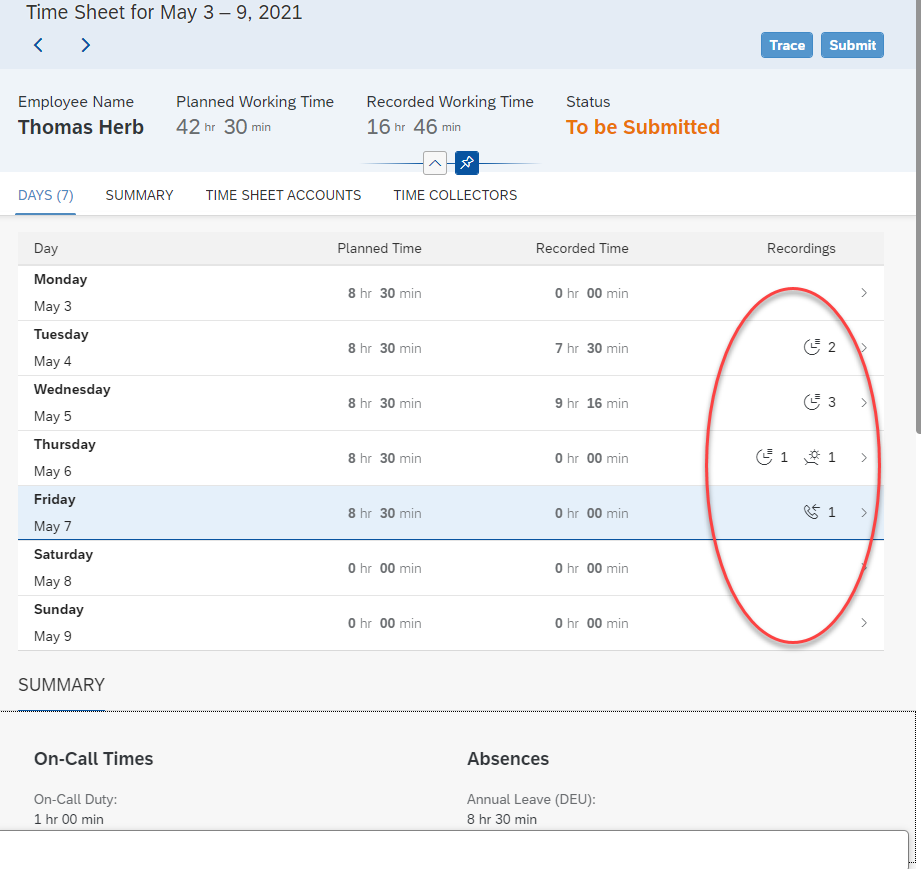Open the DAYS (7) tab

46,196
